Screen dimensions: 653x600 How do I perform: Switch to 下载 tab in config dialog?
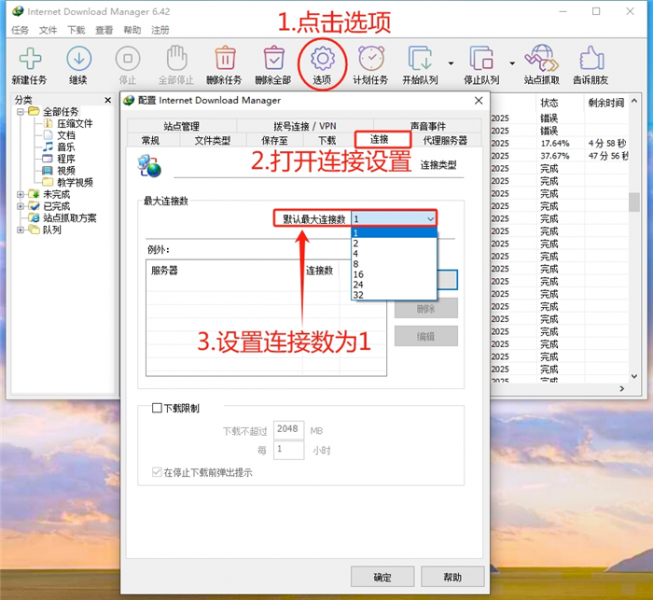point(327,140)
